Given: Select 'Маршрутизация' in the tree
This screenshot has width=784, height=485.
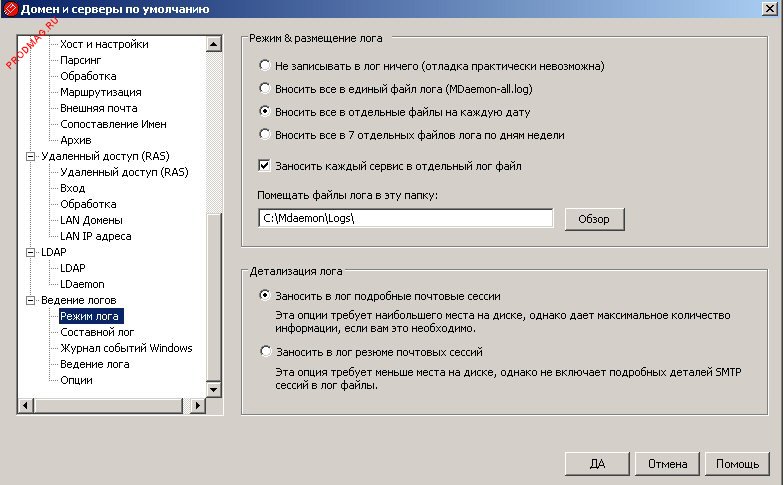Looking at the screenshot, I should (x=99, y=92).
